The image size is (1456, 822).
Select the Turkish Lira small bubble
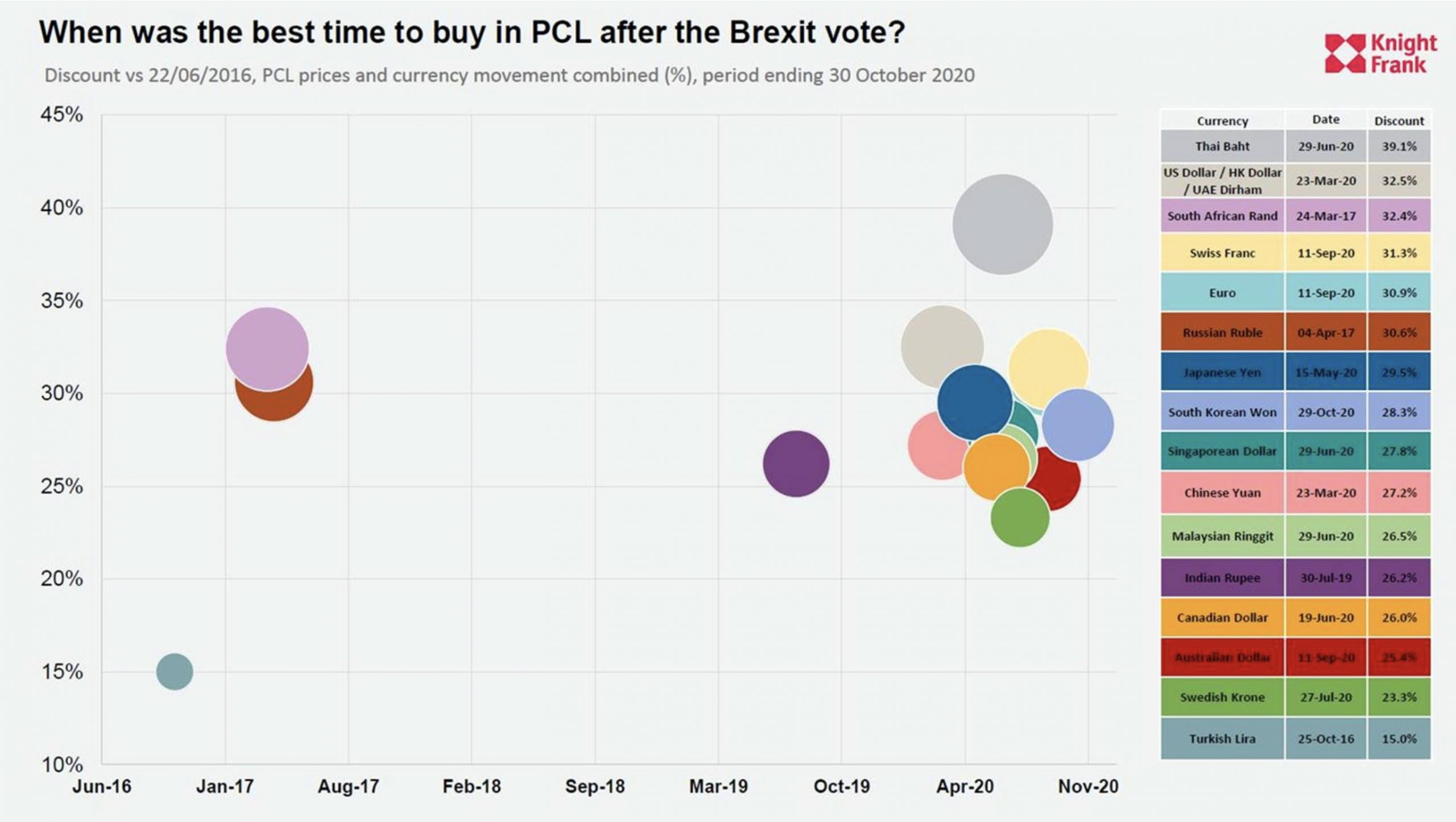point(175,671)
